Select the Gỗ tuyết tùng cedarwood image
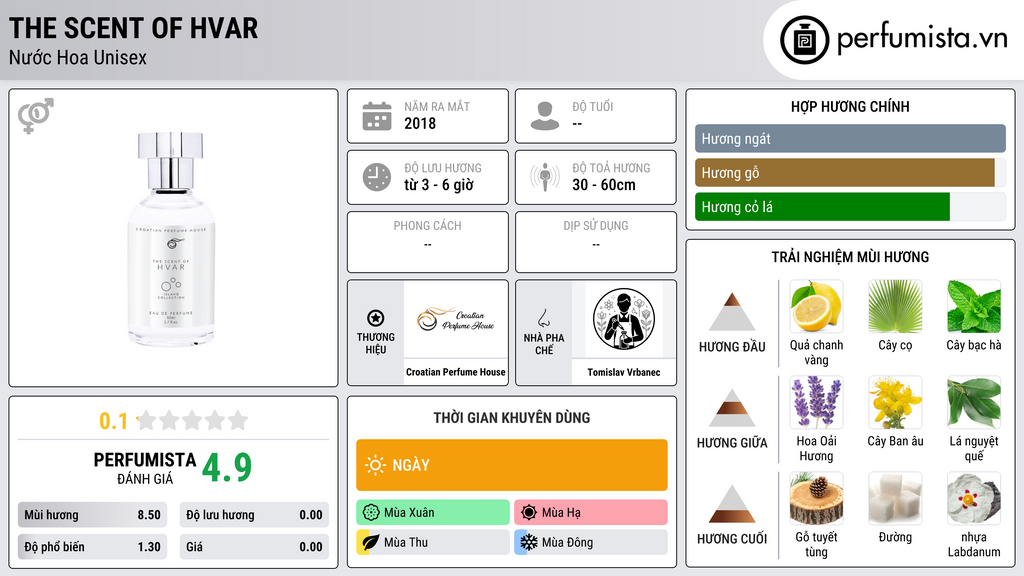 [x=816, y=499]
